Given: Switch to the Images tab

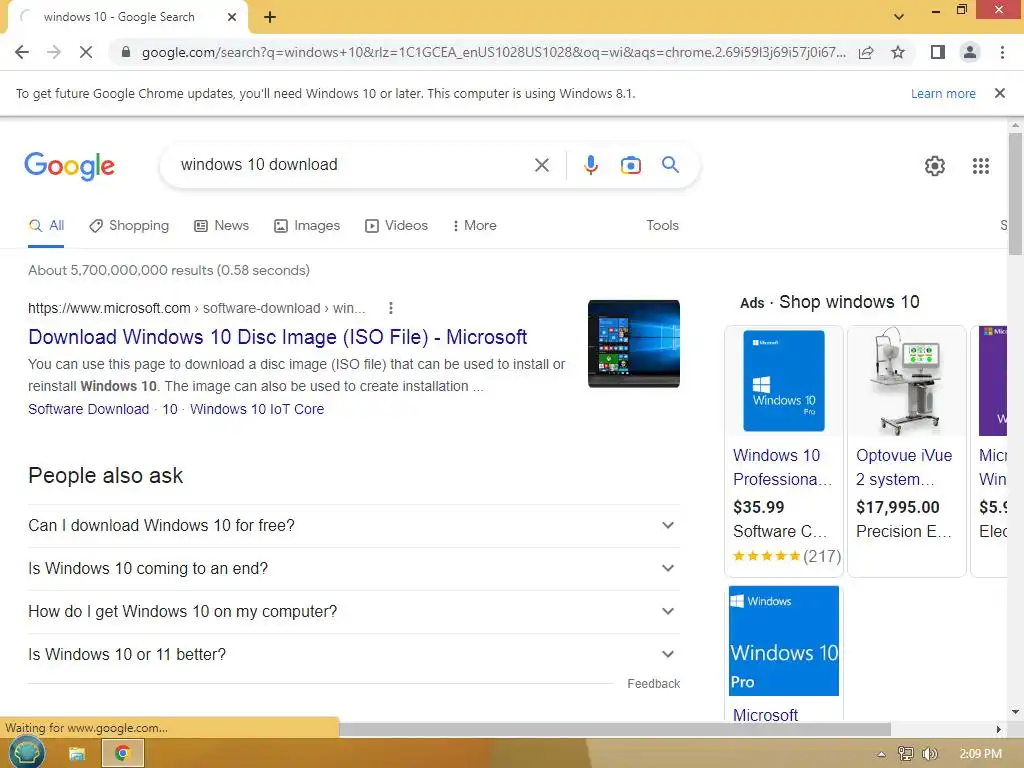Looking at the screenshot, I should 308,226.
